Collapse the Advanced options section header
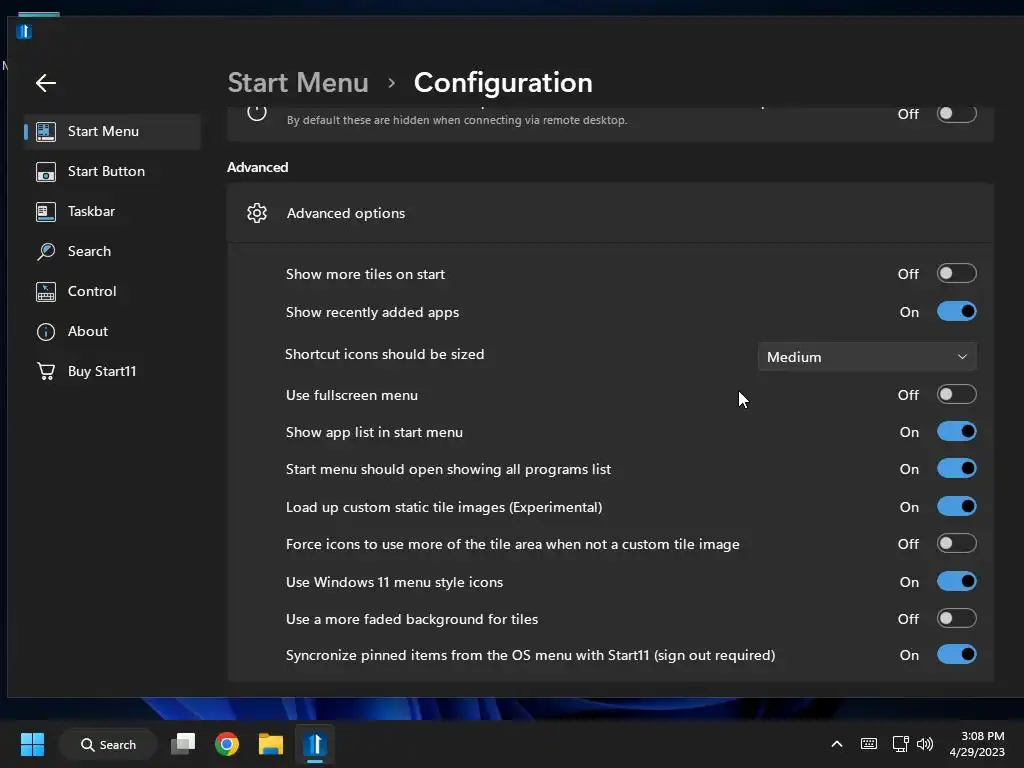The width and height of the screenshot is (1024, 768). [x=610, y=213]
